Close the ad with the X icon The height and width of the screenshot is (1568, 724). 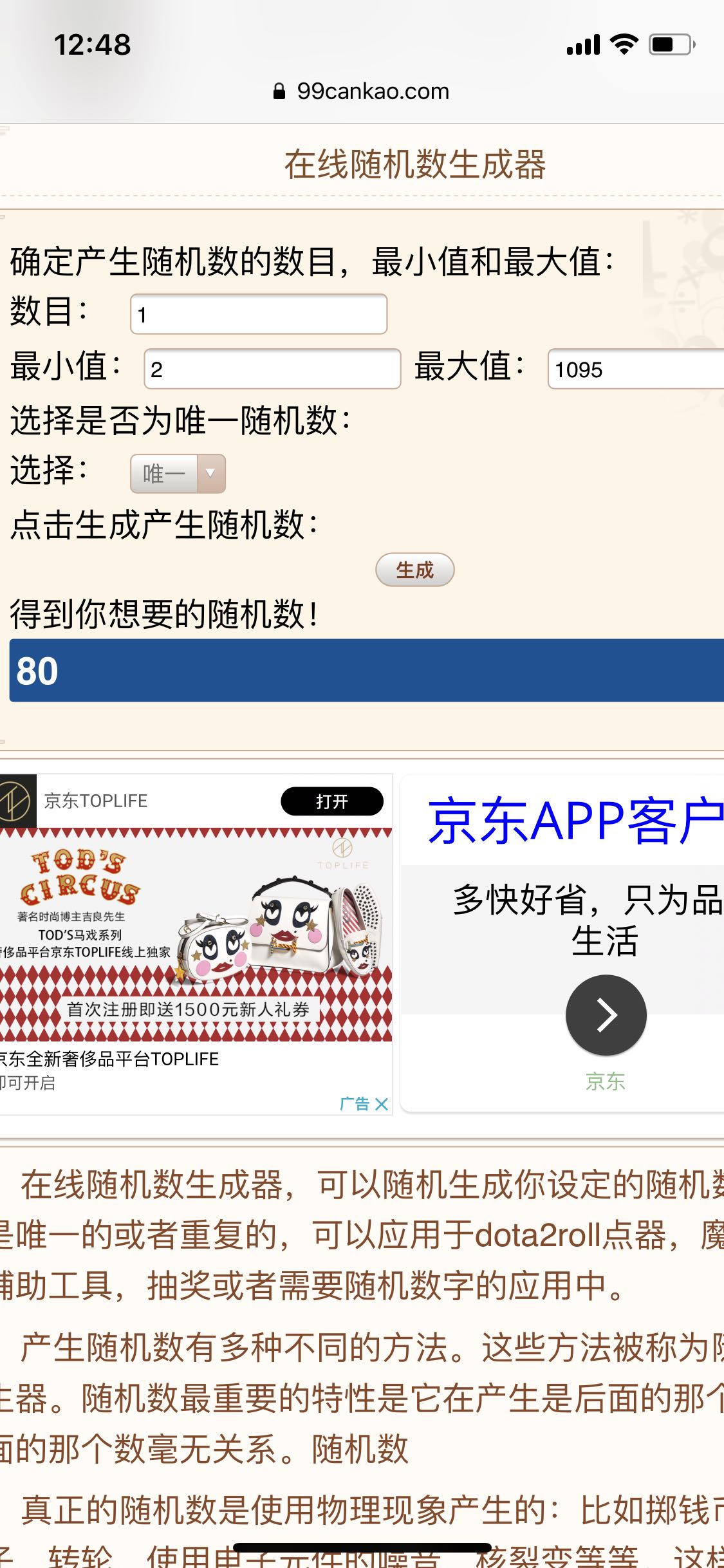382,1104
